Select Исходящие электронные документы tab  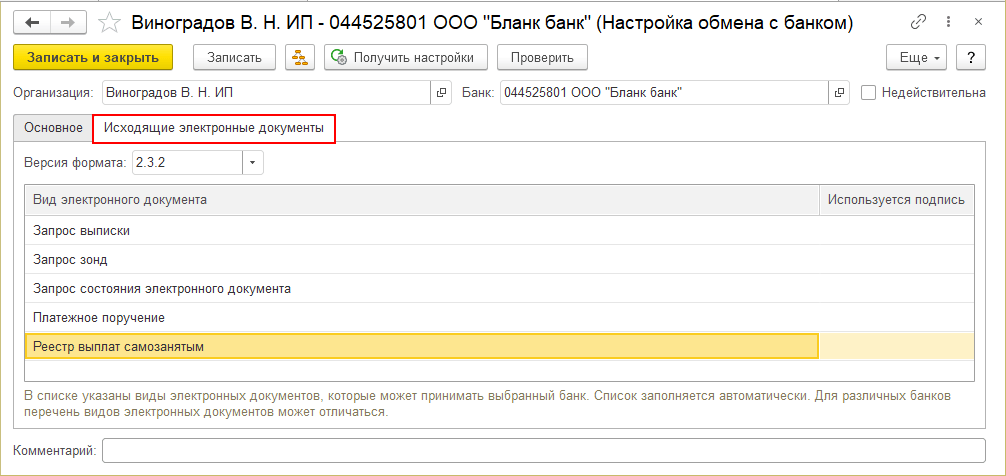(x=214, y=129)
